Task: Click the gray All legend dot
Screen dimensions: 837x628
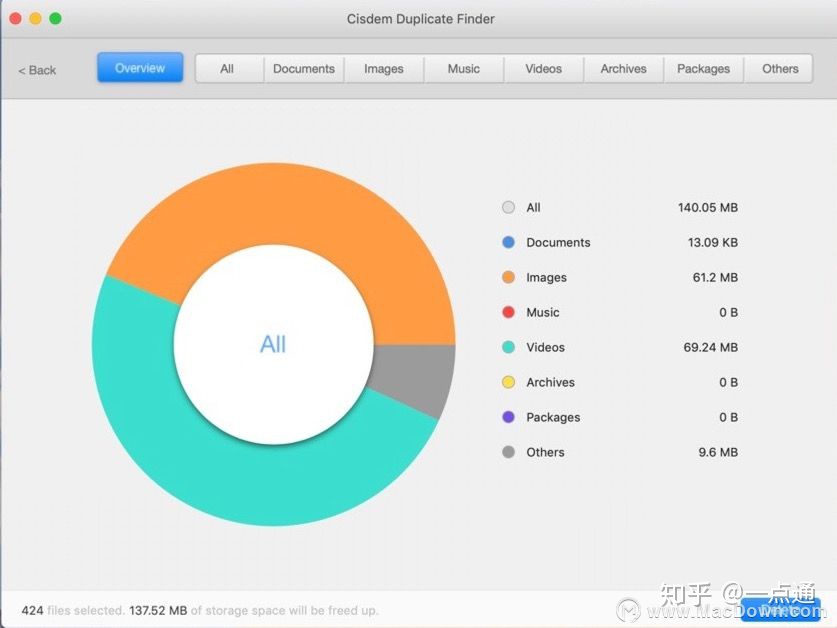Action: click(x=508, y=207)
